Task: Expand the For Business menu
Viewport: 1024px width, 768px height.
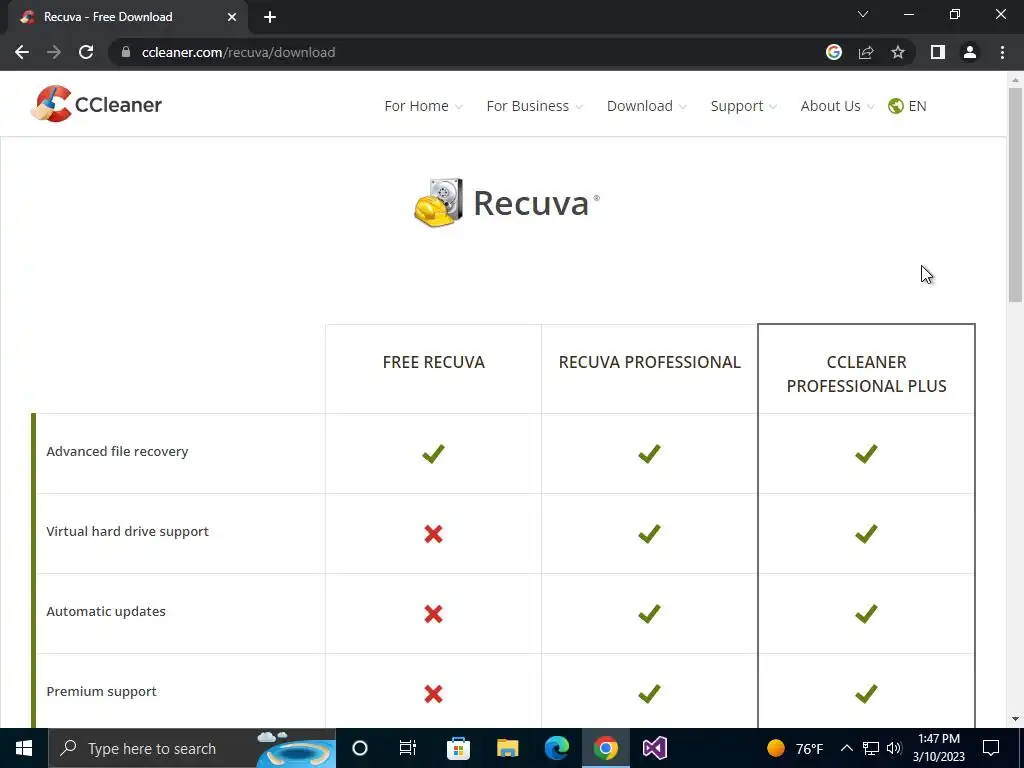Action: coord(534,106)
